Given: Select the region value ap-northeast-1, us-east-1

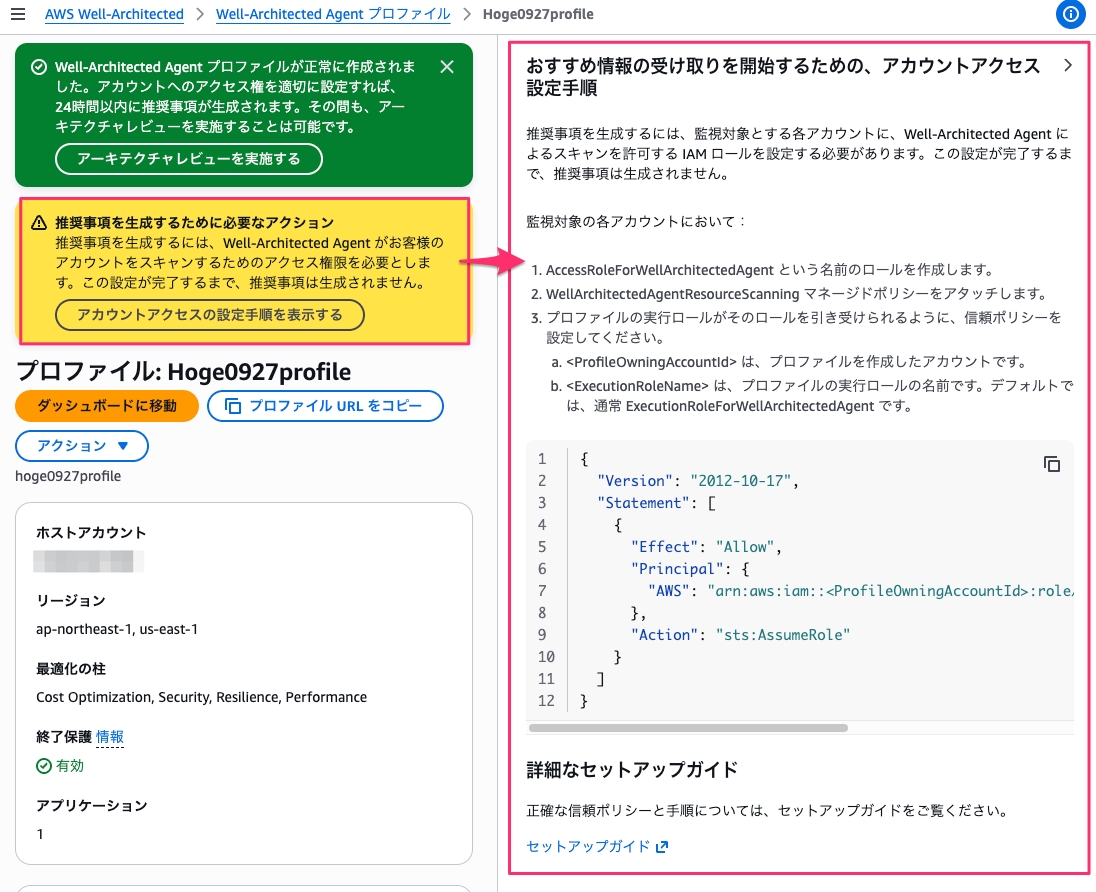Looking at the screenshot, I should pyautogui.click(x=117, y=629).
